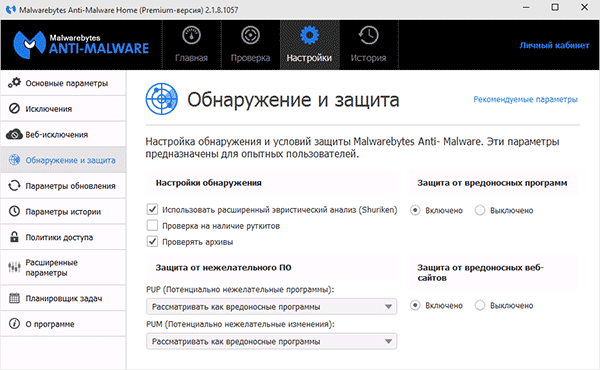Open the Главная tab

[x=191, y=45]
